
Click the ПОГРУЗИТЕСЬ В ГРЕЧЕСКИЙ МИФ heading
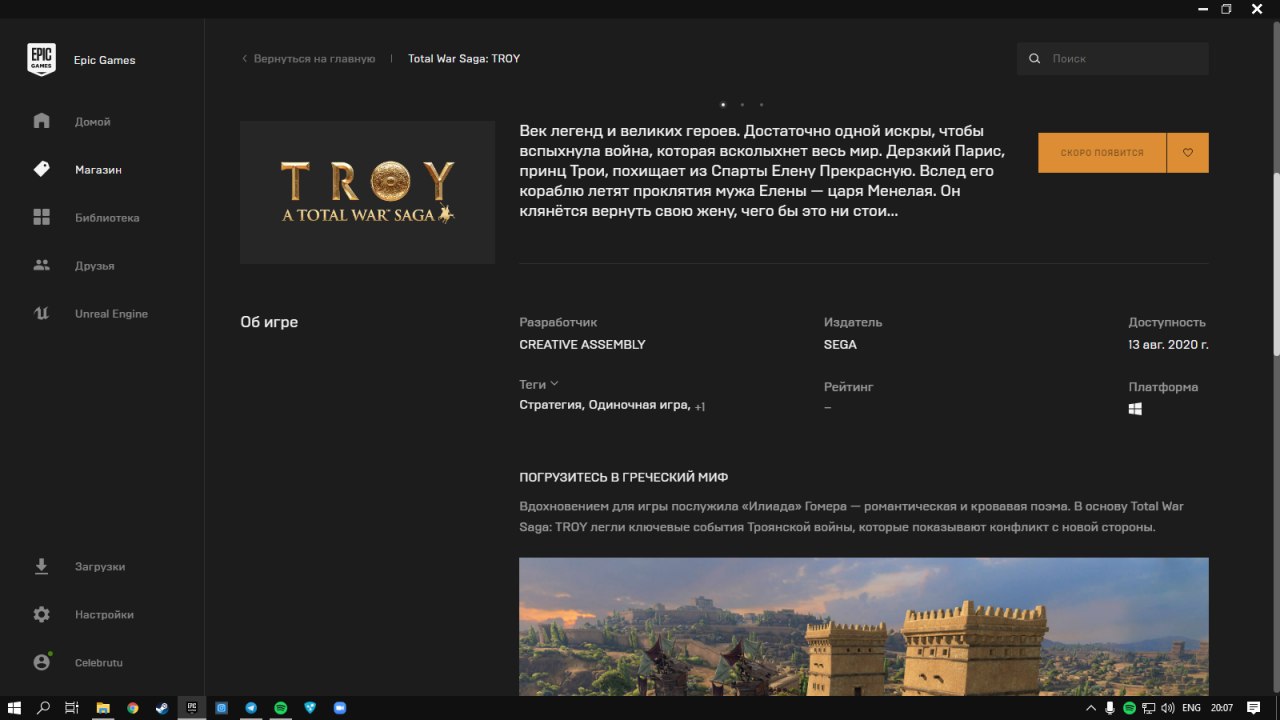[624, 477]
